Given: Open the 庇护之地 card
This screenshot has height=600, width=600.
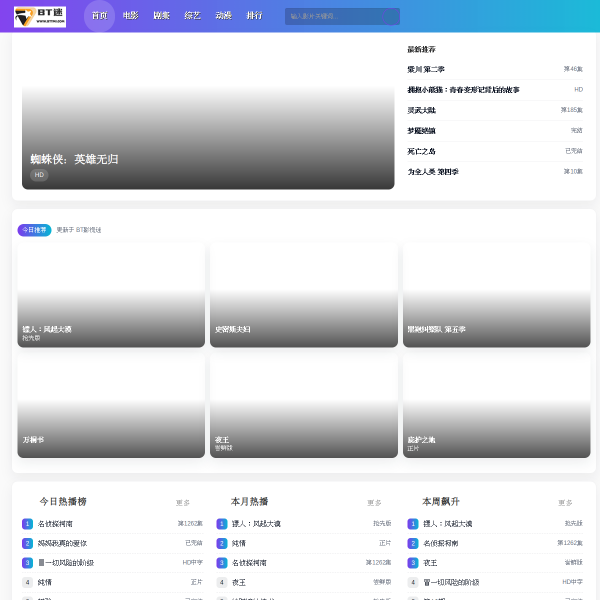Looking at the screenshot, I should [x=497, y=405].
